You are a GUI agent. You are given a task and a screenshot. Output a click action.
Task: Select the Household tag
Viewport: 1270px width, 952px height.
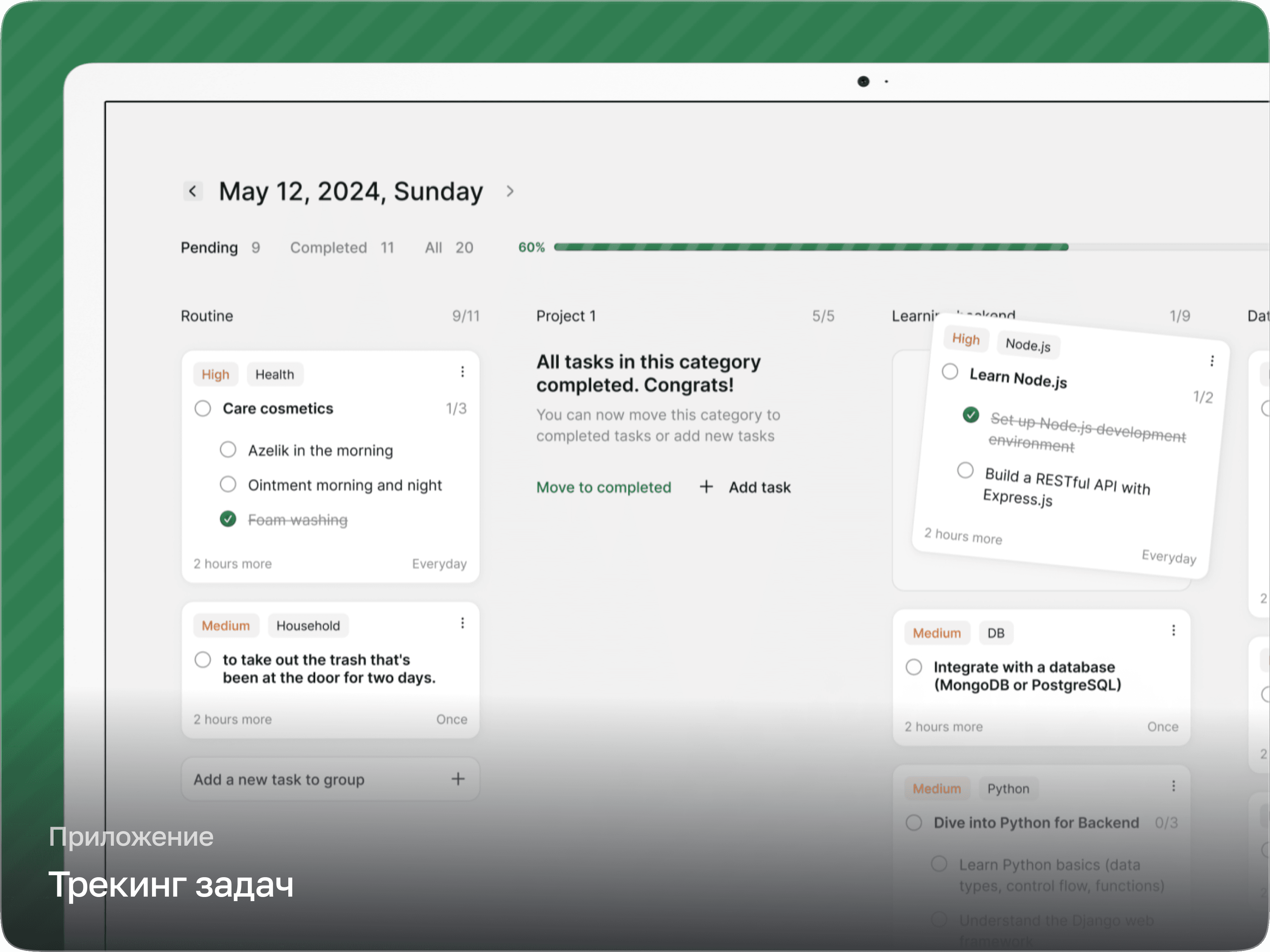click(x=308, y=626)
